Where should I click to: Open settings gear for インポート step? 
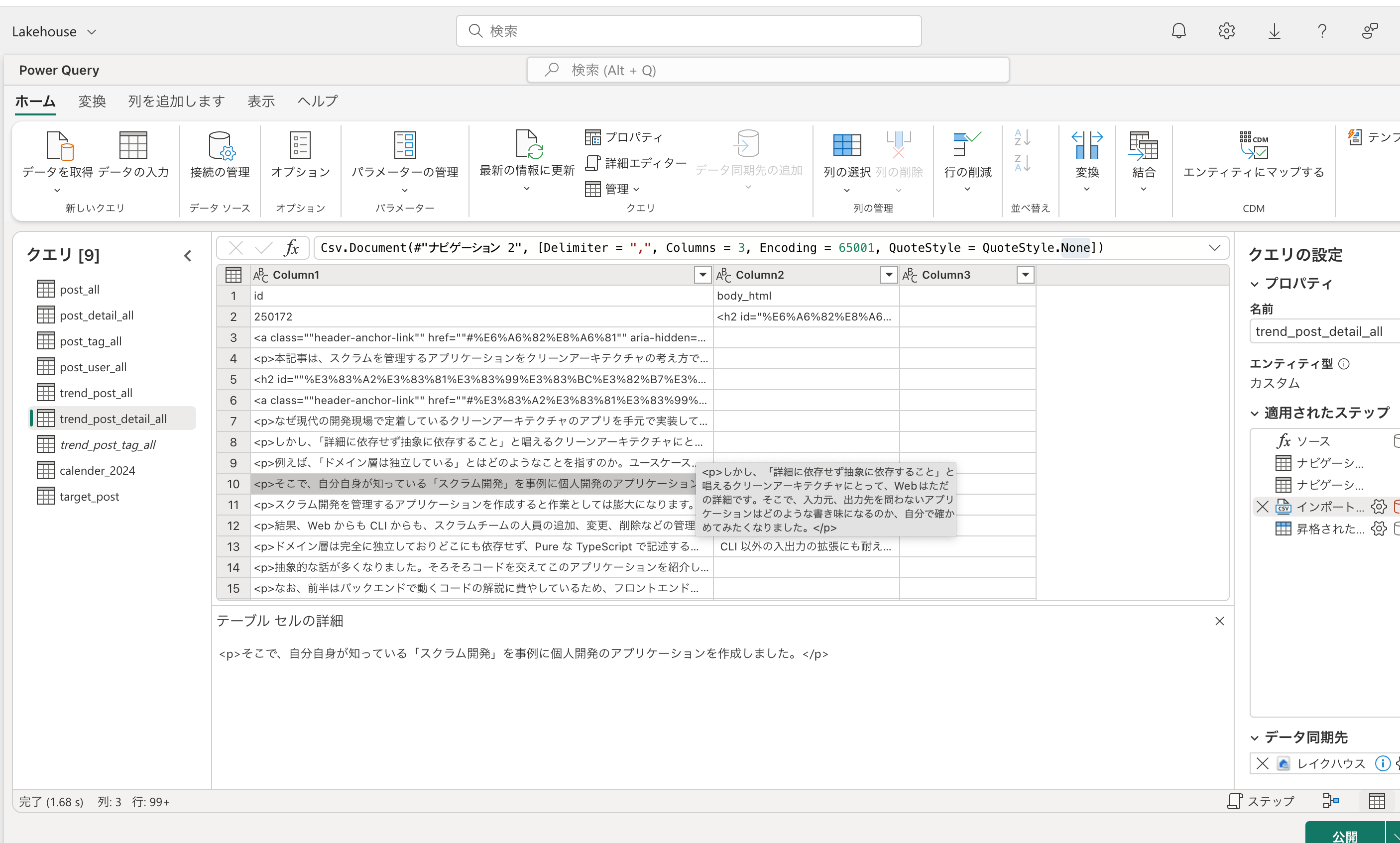pos(1379,507)
